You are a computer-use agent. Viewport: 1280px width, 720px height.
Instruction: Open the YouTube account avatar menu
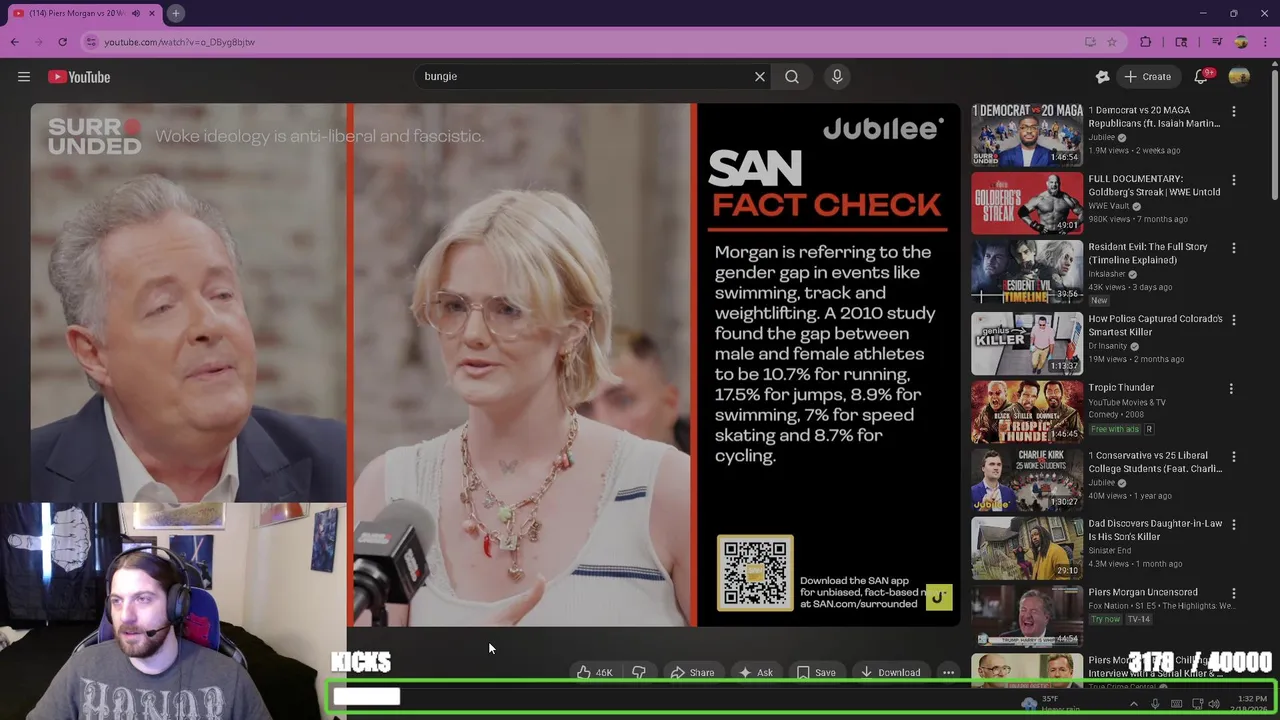click(1240, 77)
